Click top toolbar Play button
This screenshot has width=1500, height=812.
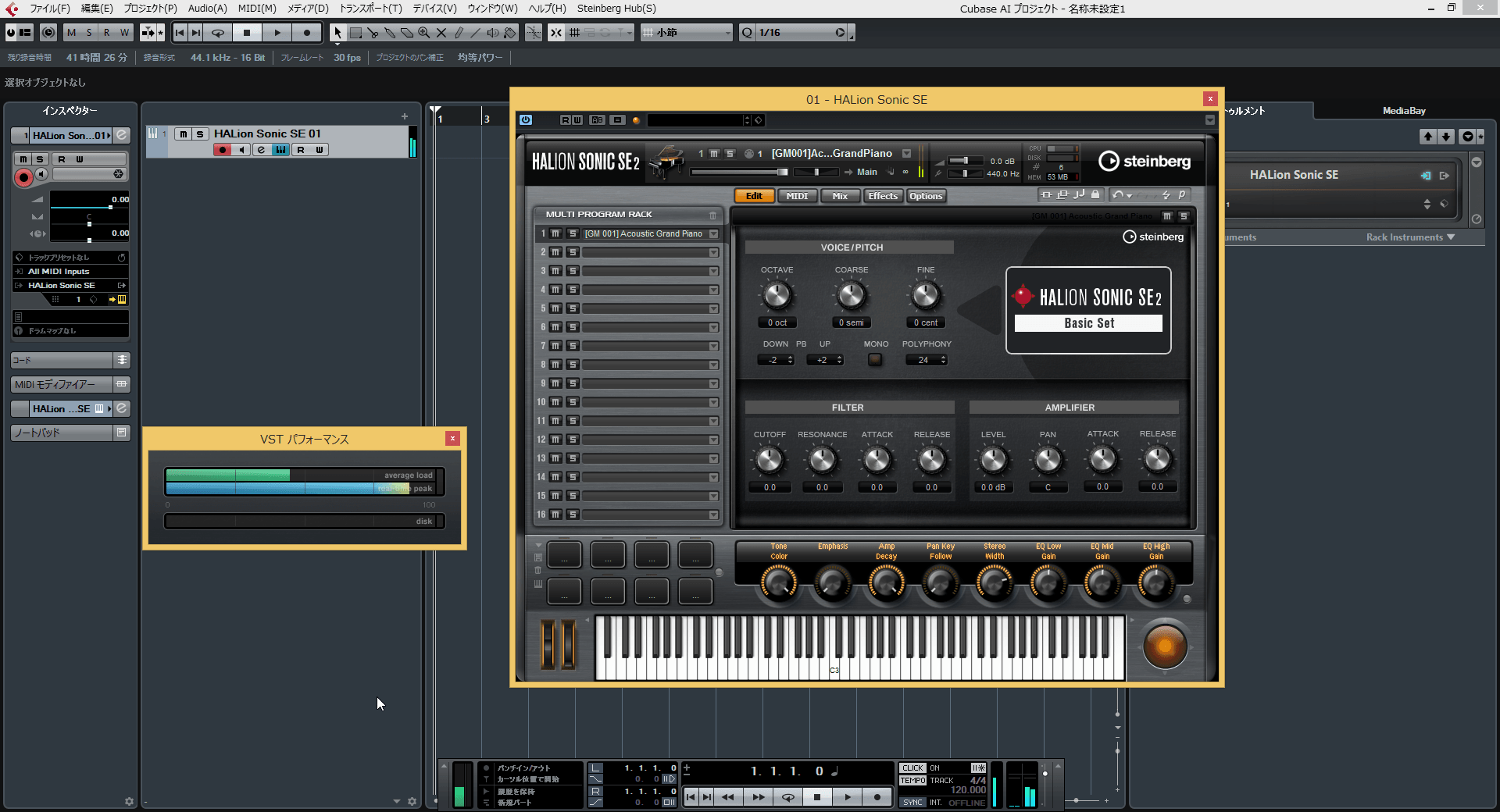point(277,33)
